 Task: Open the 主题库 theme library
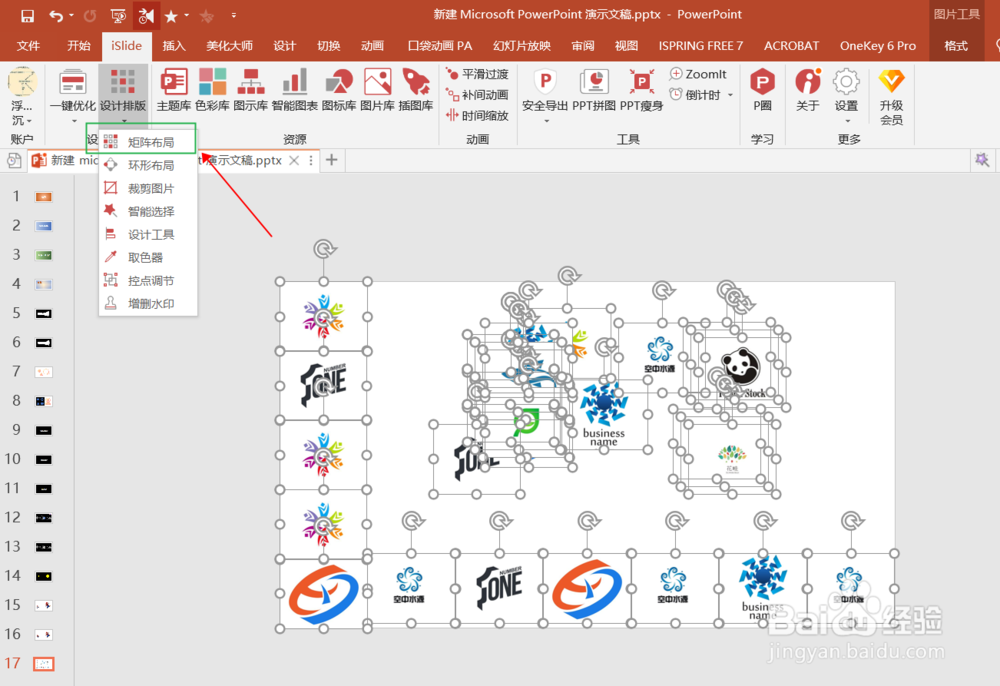coord(173,90)
